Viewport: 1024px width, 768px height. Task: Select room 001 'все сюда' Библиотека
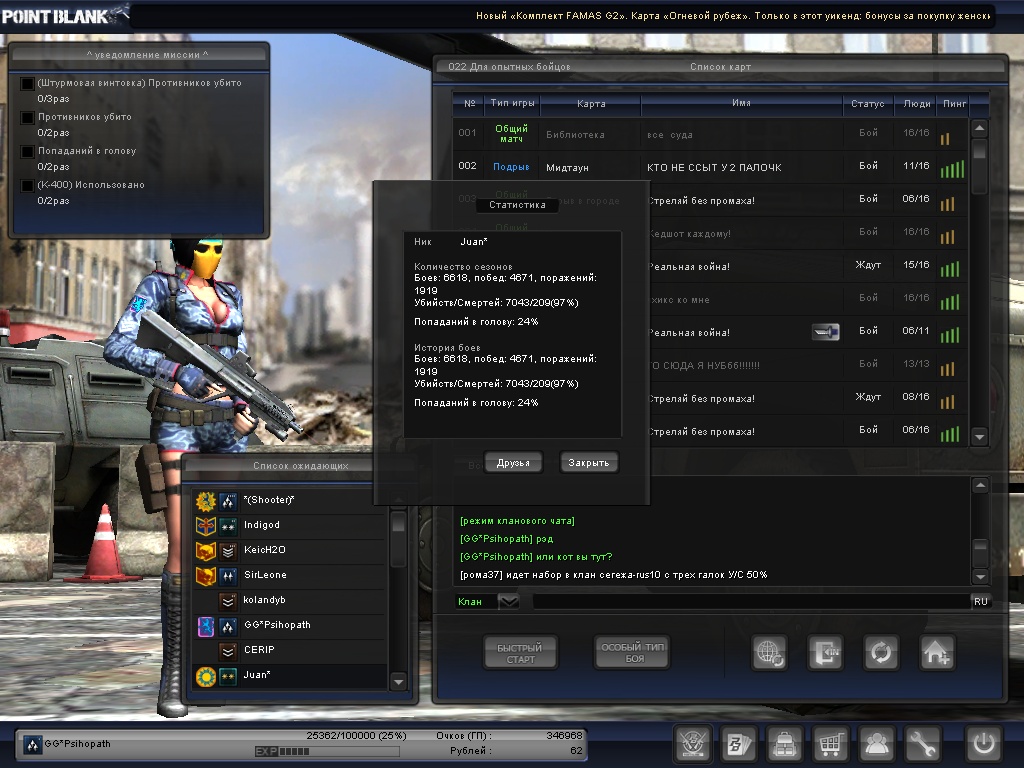pos(710,134)
